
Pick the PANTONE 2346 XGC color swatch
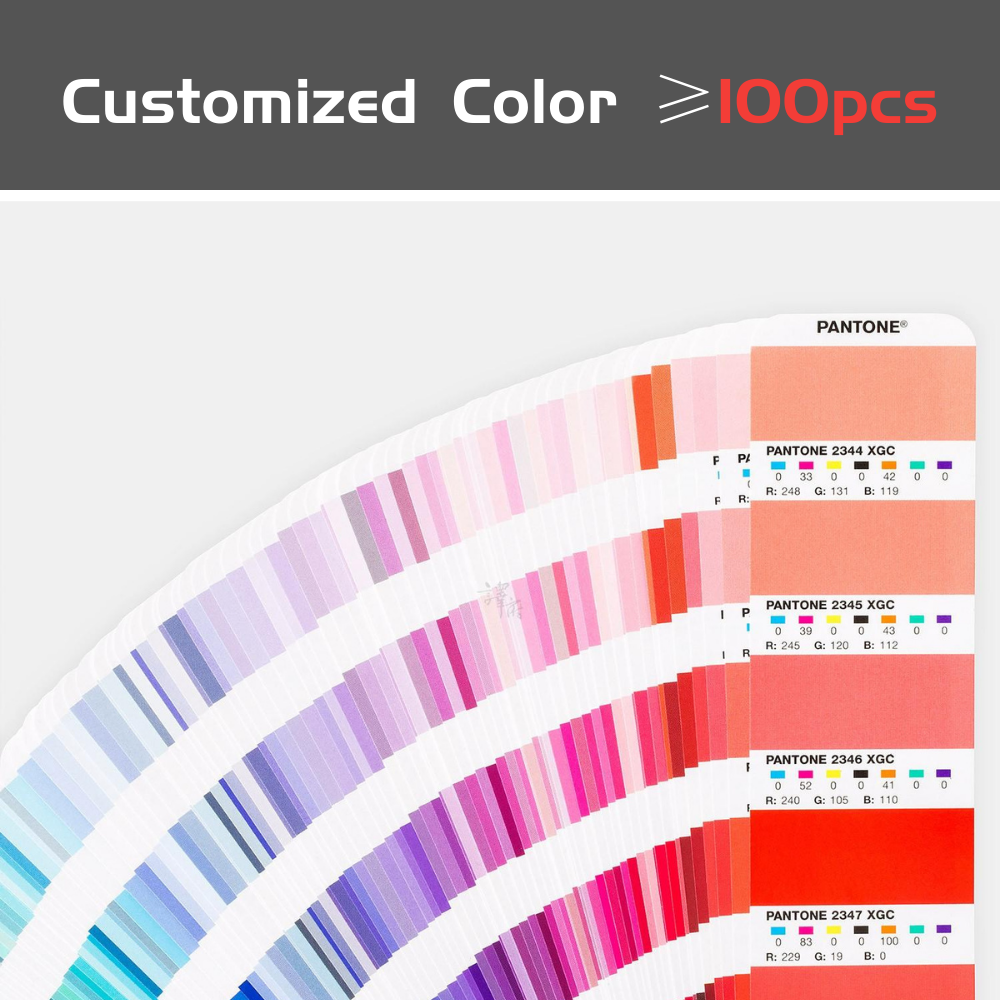(862, 701)
